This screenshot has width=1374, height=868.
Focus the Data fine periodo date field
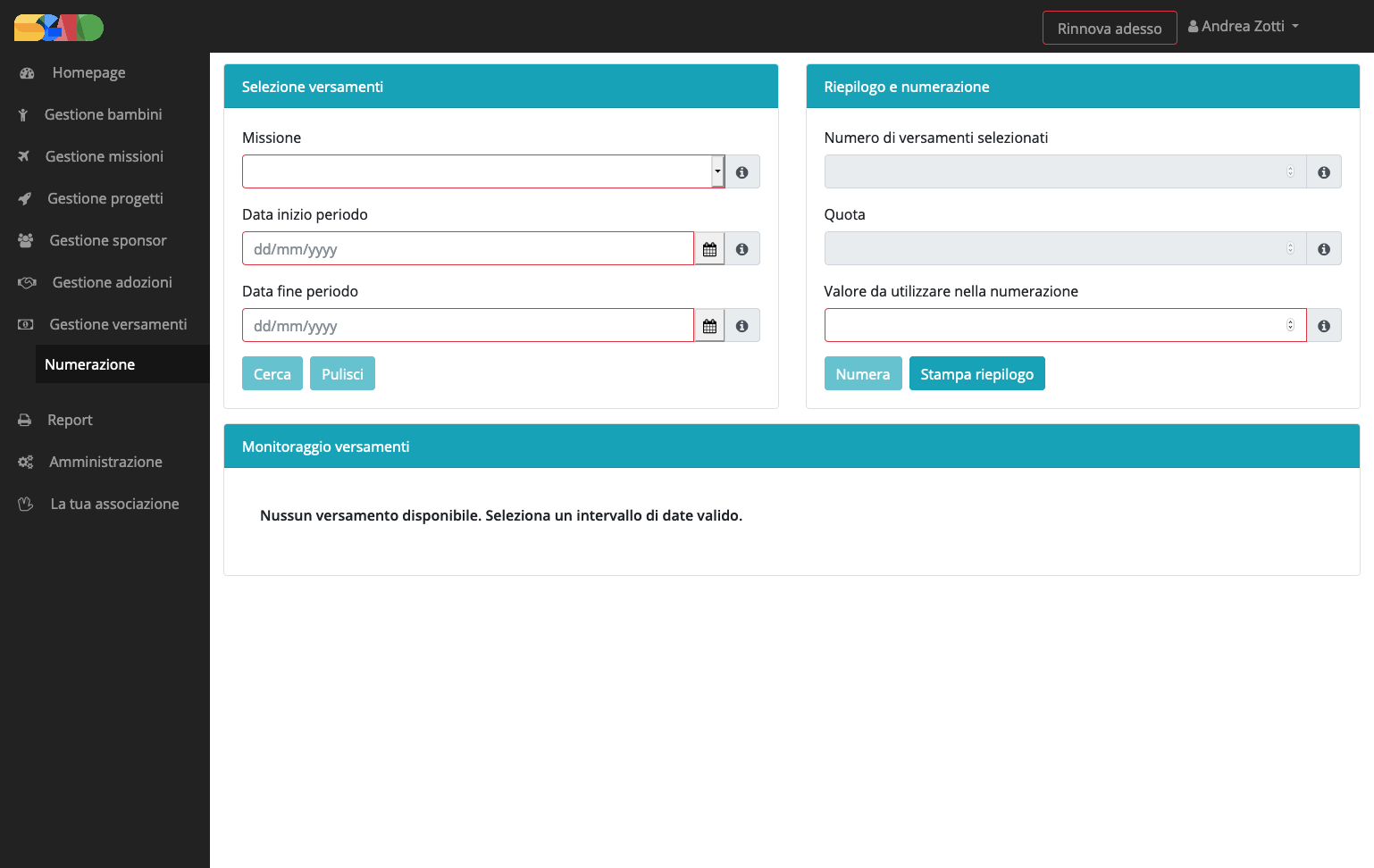pyautogui.click(x=468, y=326)
